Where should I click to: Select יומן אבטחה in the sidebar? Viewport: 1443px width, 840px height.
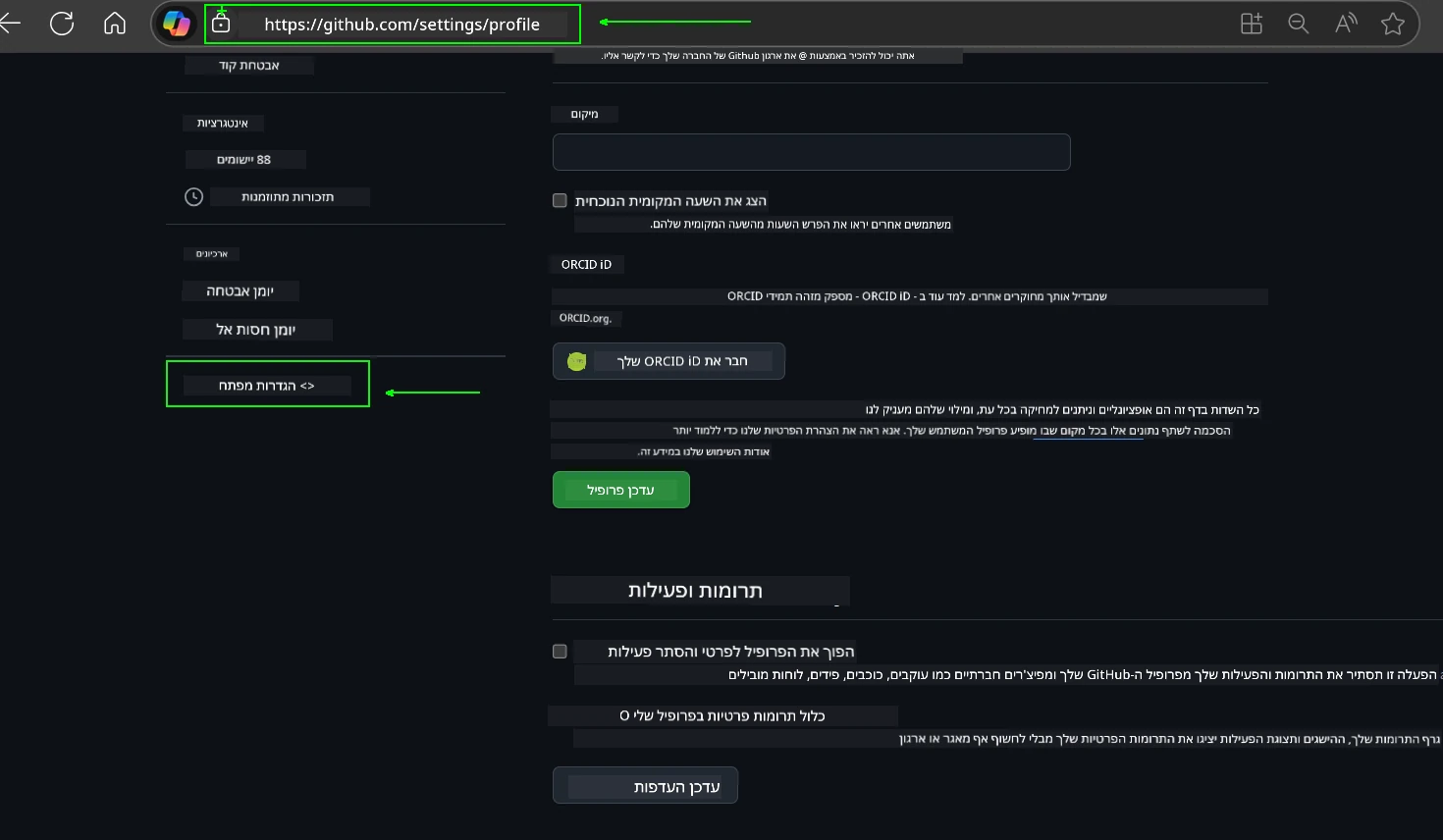(240, 291)
